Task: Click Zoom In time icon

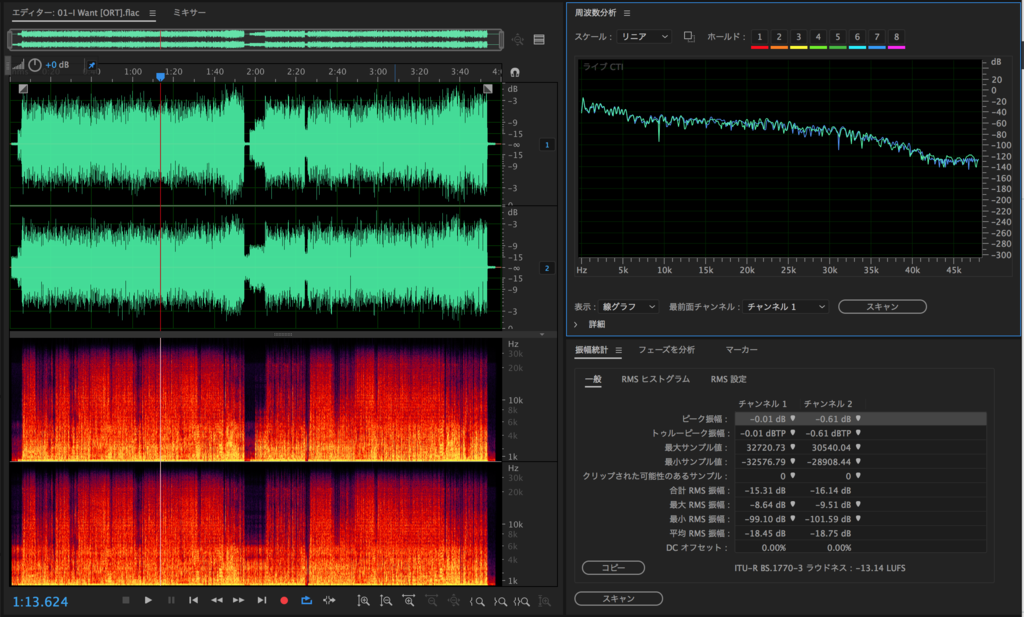Action: point(409,601)
